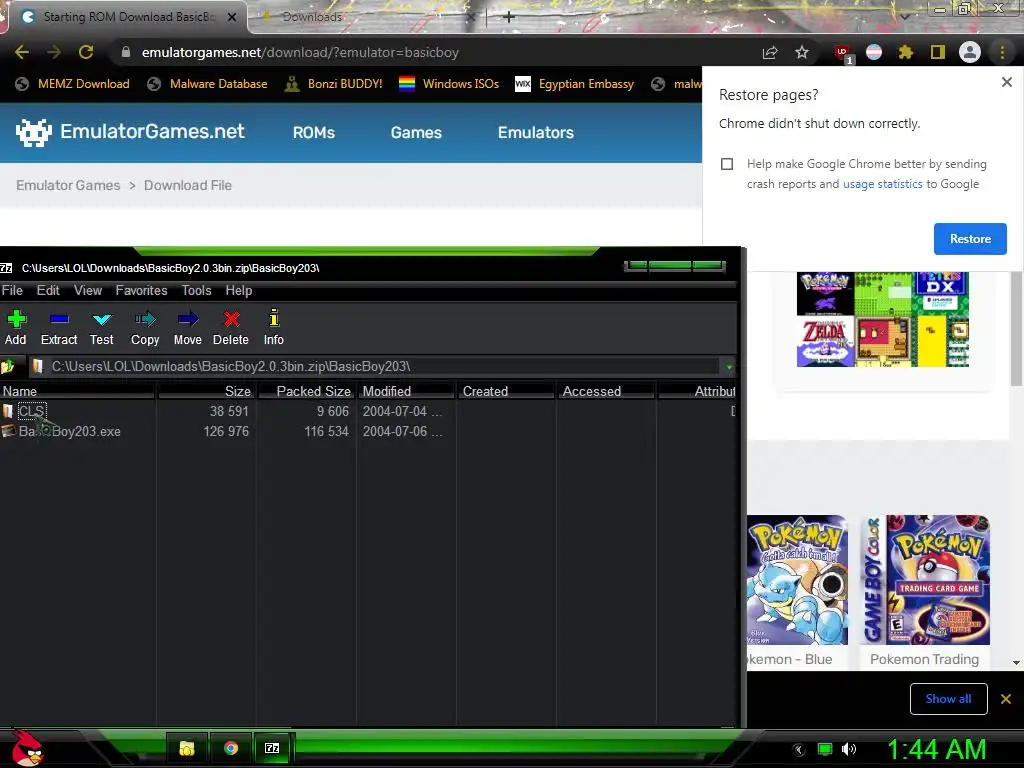Switch to Chrome from the taskbar
Image resolution: width=1024 pixels, height=768 pixels.
(x=231, y=748)
